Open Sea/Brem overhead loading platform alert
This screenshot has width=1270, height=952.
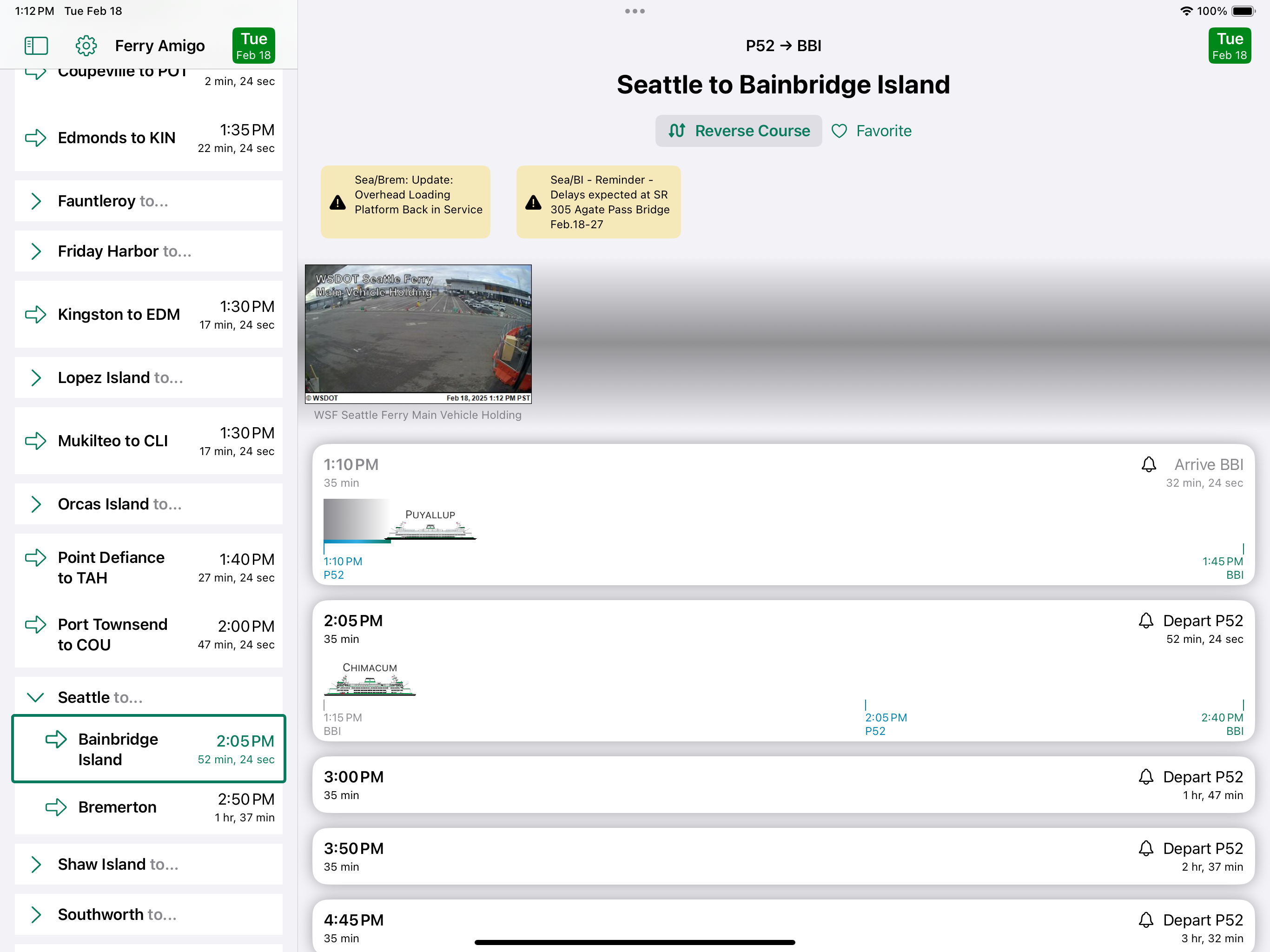pos(405,202)
